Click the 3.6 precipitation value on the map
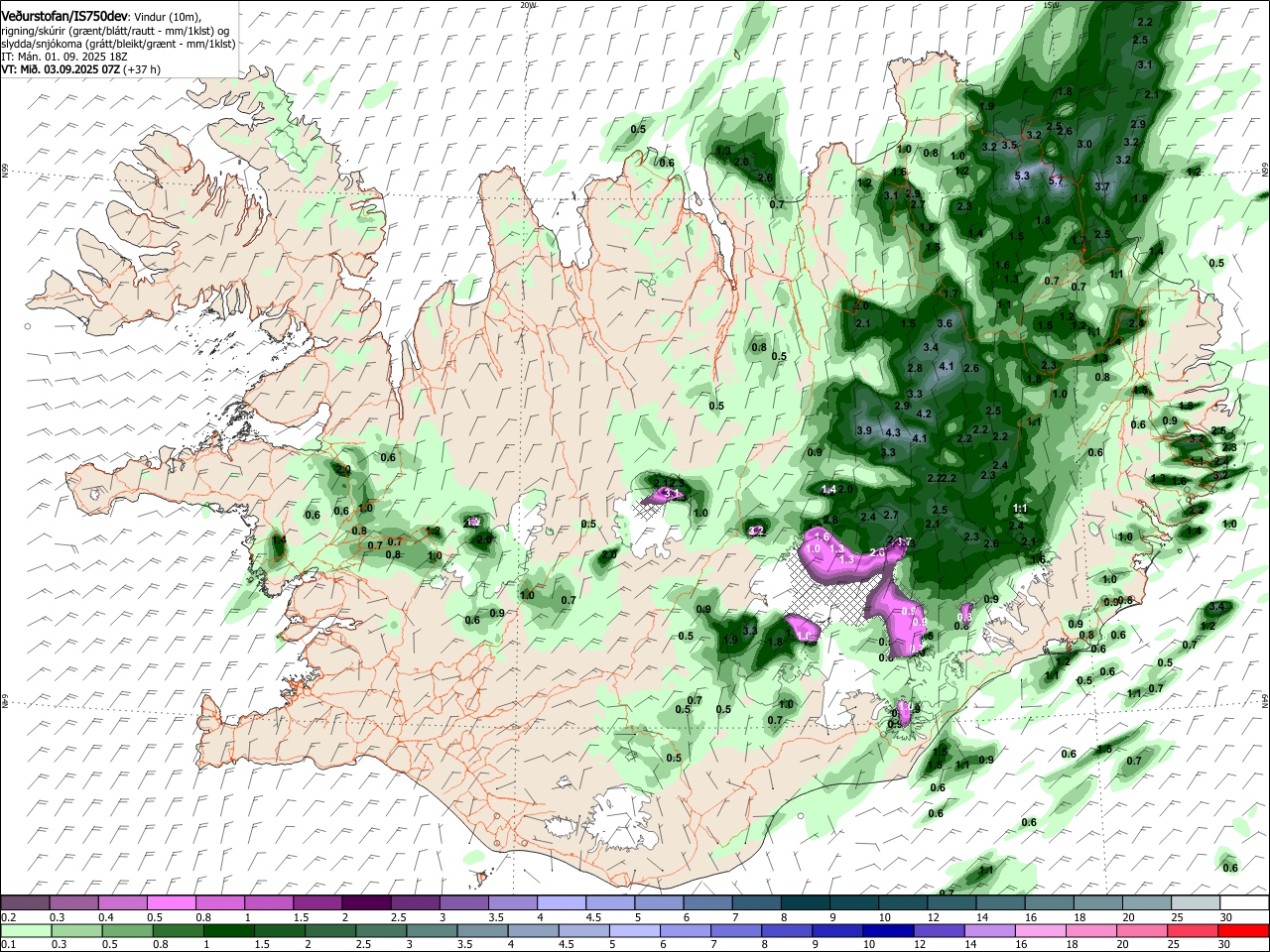Screen dimensions: 1270x952 coord(945,323)
